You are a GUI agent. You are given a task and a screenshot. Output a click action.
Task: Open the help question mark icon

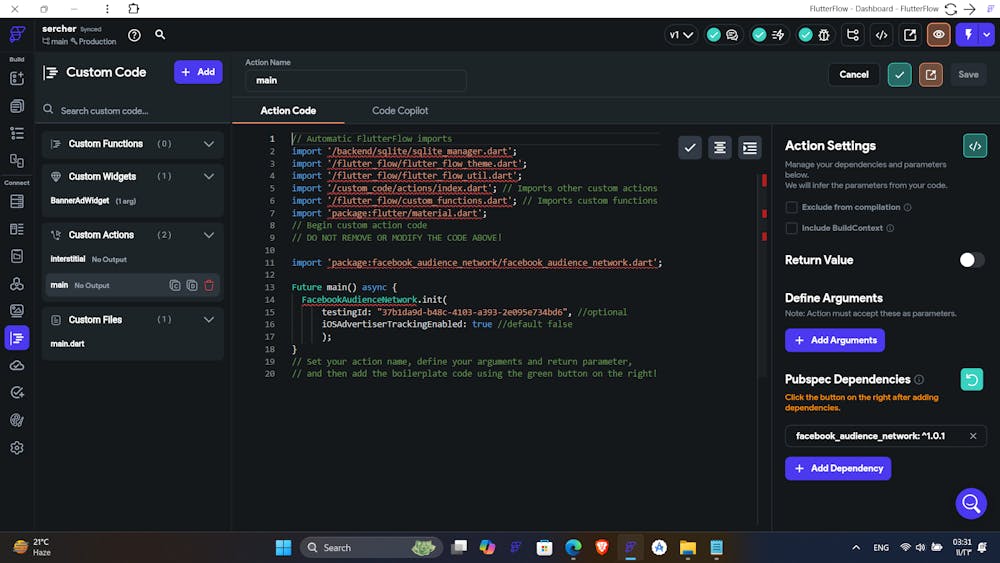click(x=134, y=35)
